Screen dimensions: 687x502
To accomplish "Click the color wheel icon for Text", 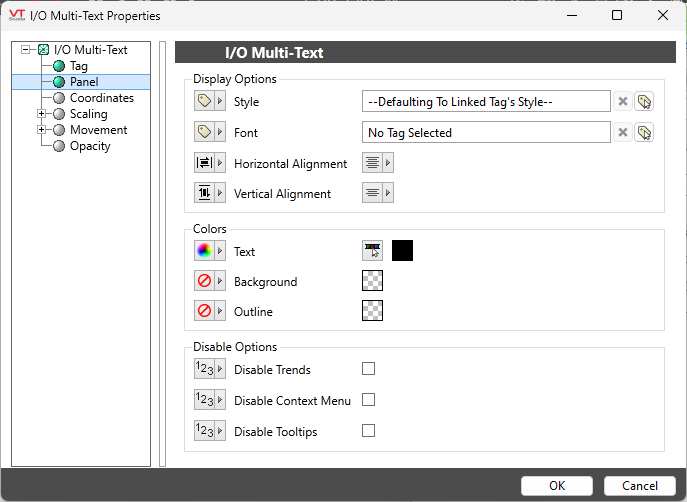I will 204,251.
